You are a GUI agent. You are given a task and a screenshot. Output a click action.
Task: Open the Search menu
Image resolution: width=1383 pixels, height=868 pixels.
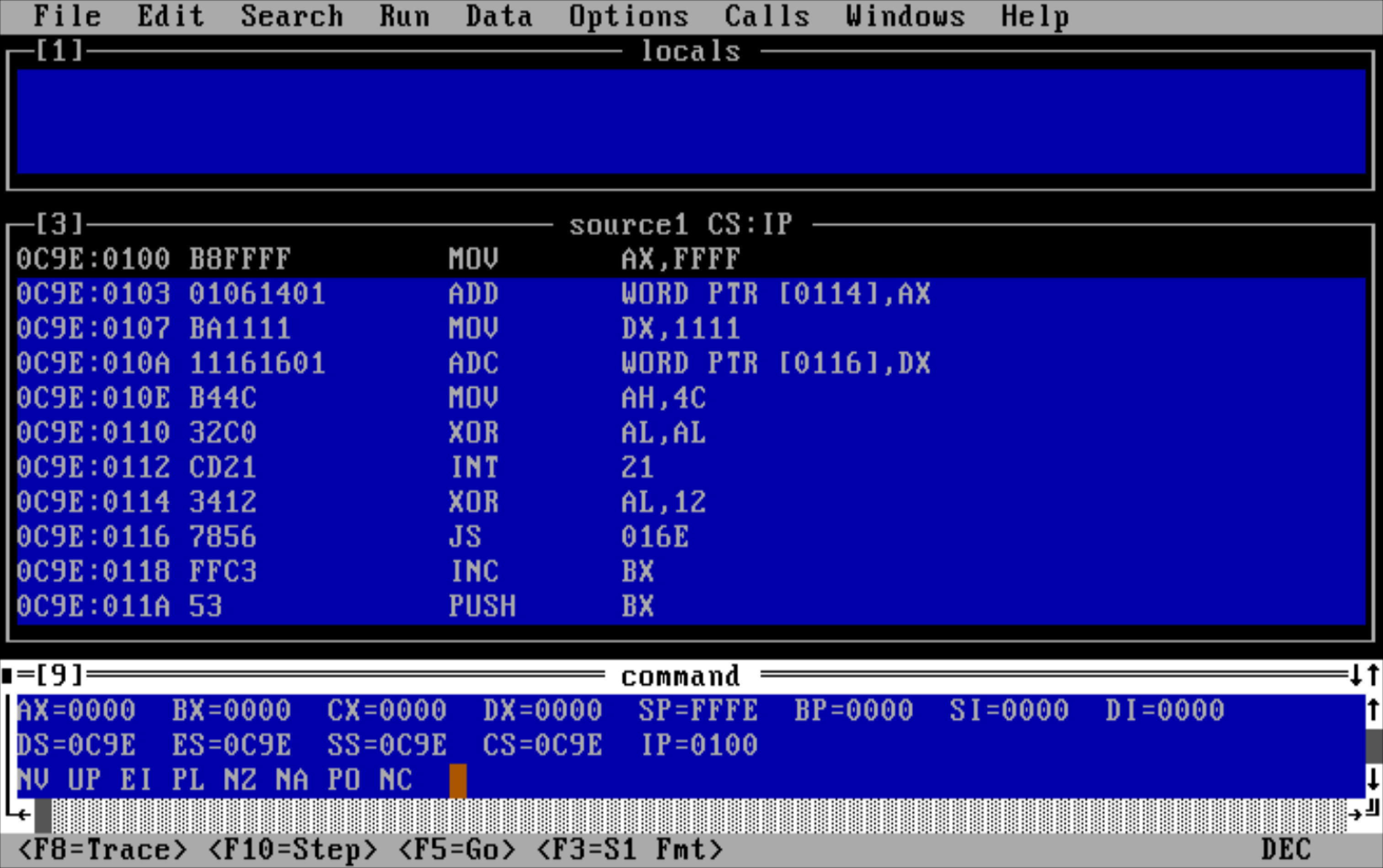coord(292,16)
